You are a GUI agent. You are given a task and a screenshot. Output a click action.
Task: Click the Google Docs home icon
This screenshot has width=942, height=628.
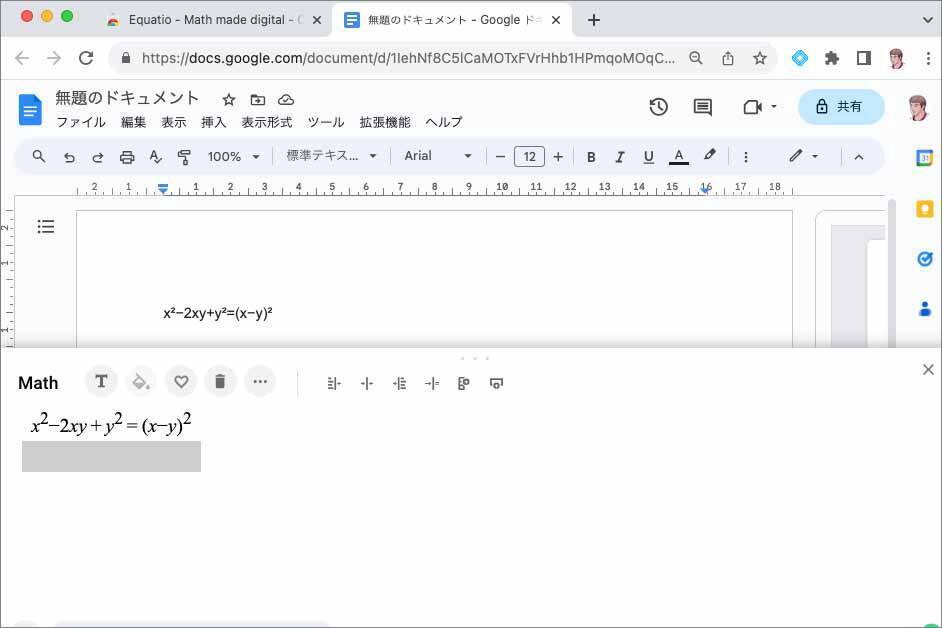point(30,109)
